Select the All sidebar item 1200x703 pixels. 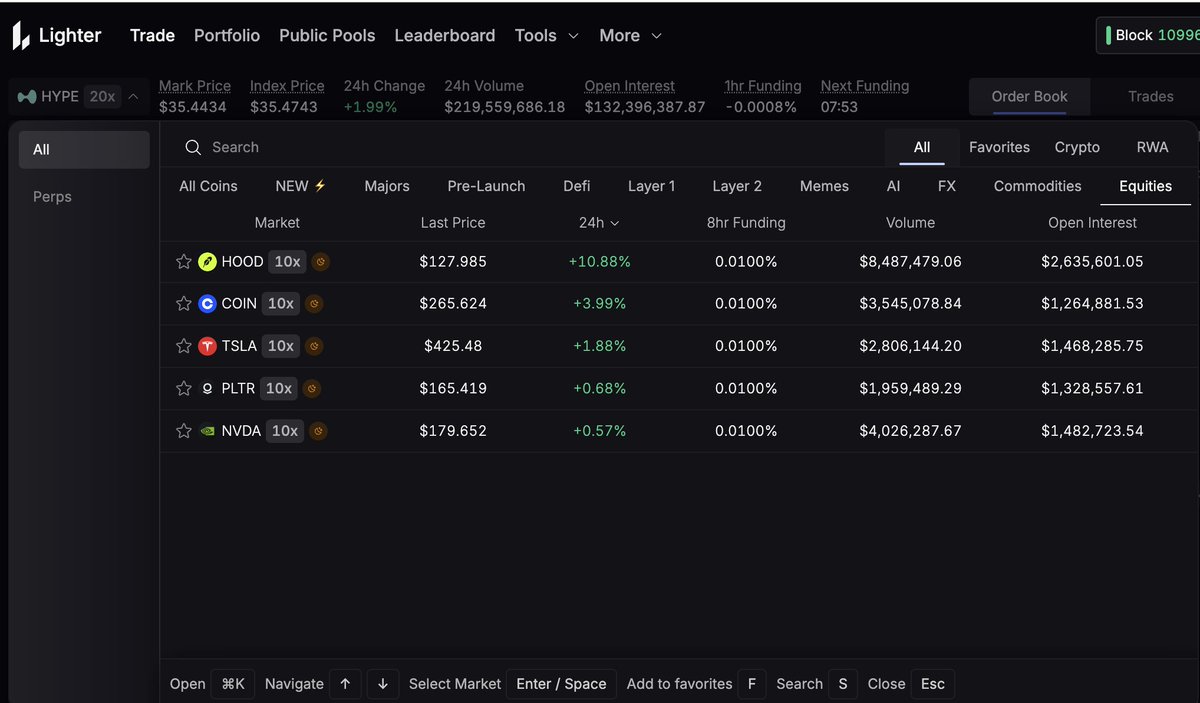tap(84, 150)
